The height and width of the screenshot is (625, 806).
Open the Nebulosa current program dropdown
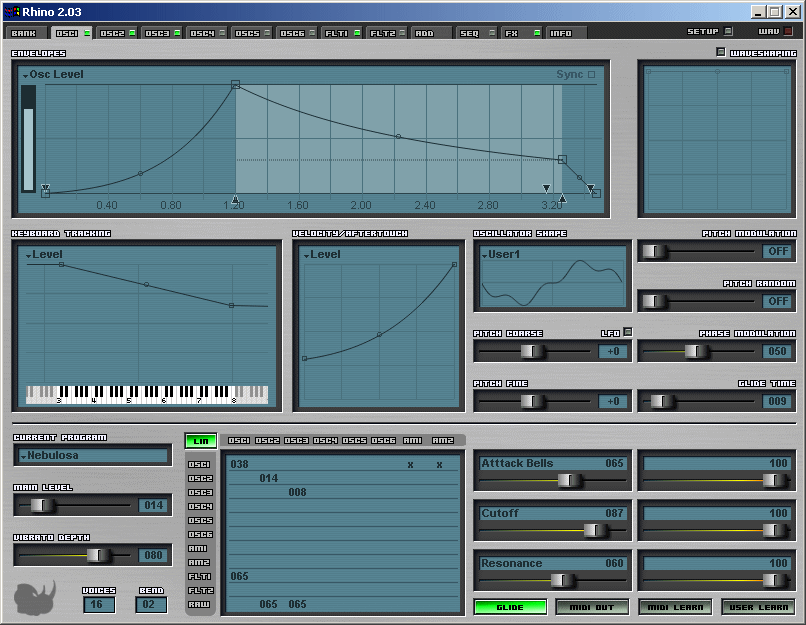93,455
